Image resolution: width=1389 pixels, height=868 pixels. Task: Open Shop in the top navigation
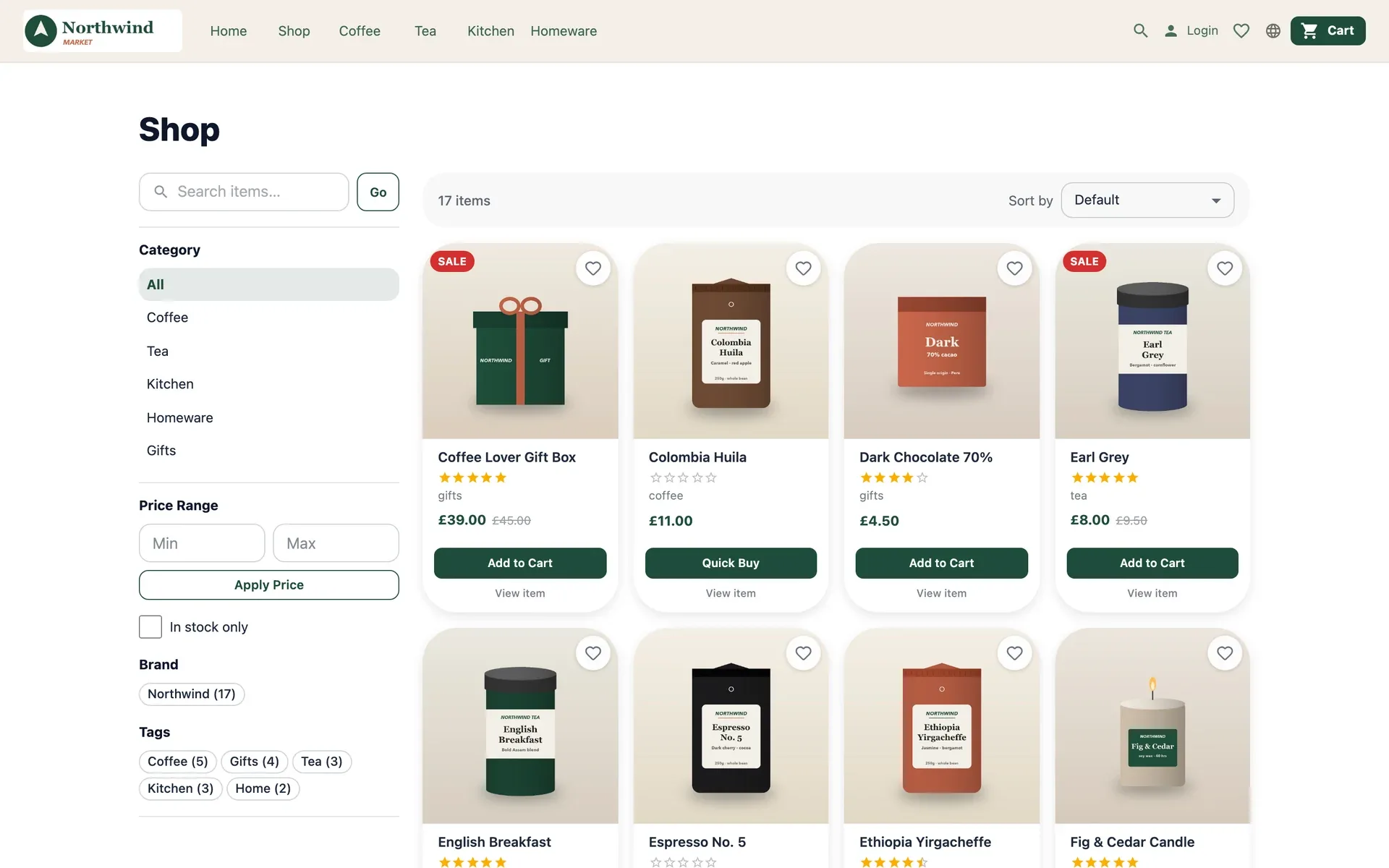coord(294,31)
